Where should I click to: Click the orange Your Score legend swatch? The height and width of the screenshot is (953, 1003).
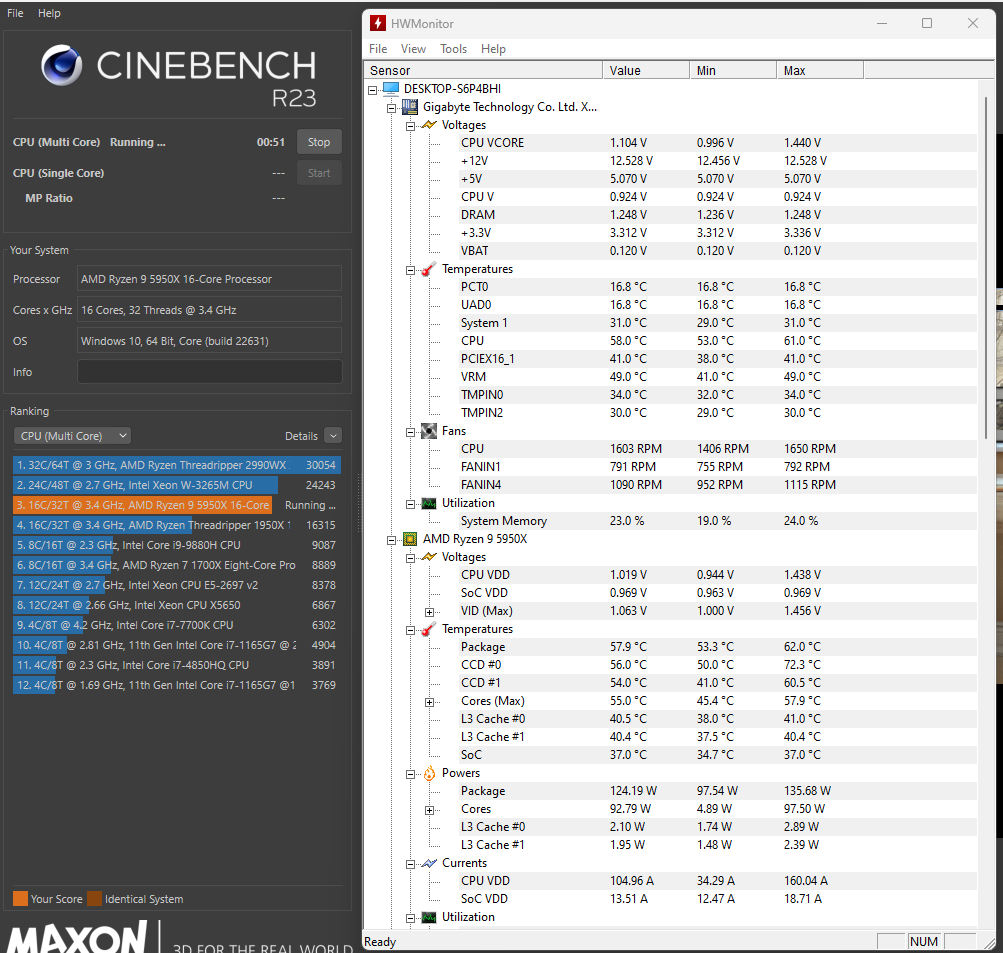(20, 899)
